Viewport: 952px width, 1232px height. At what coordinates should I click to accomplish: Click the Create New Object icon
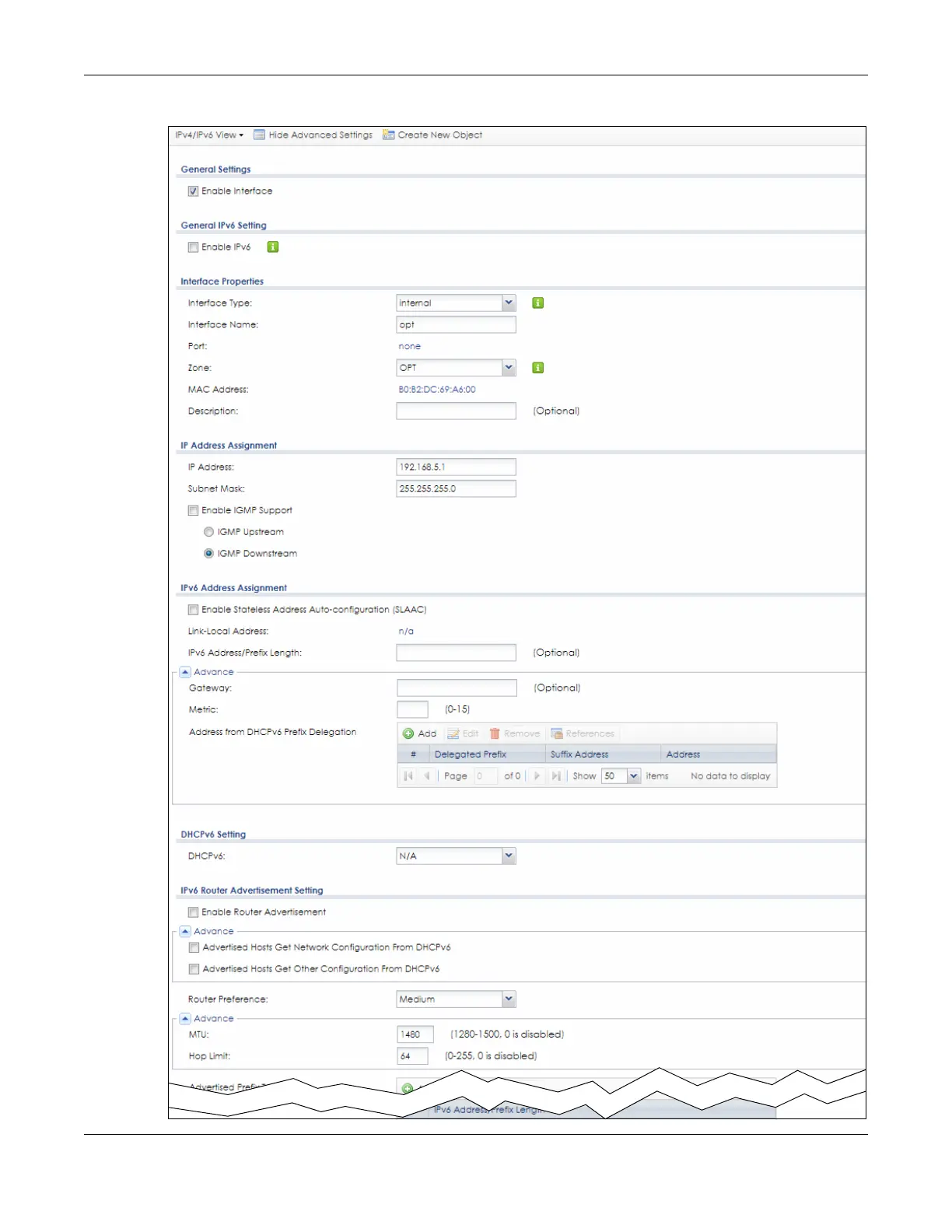[389, 135]
